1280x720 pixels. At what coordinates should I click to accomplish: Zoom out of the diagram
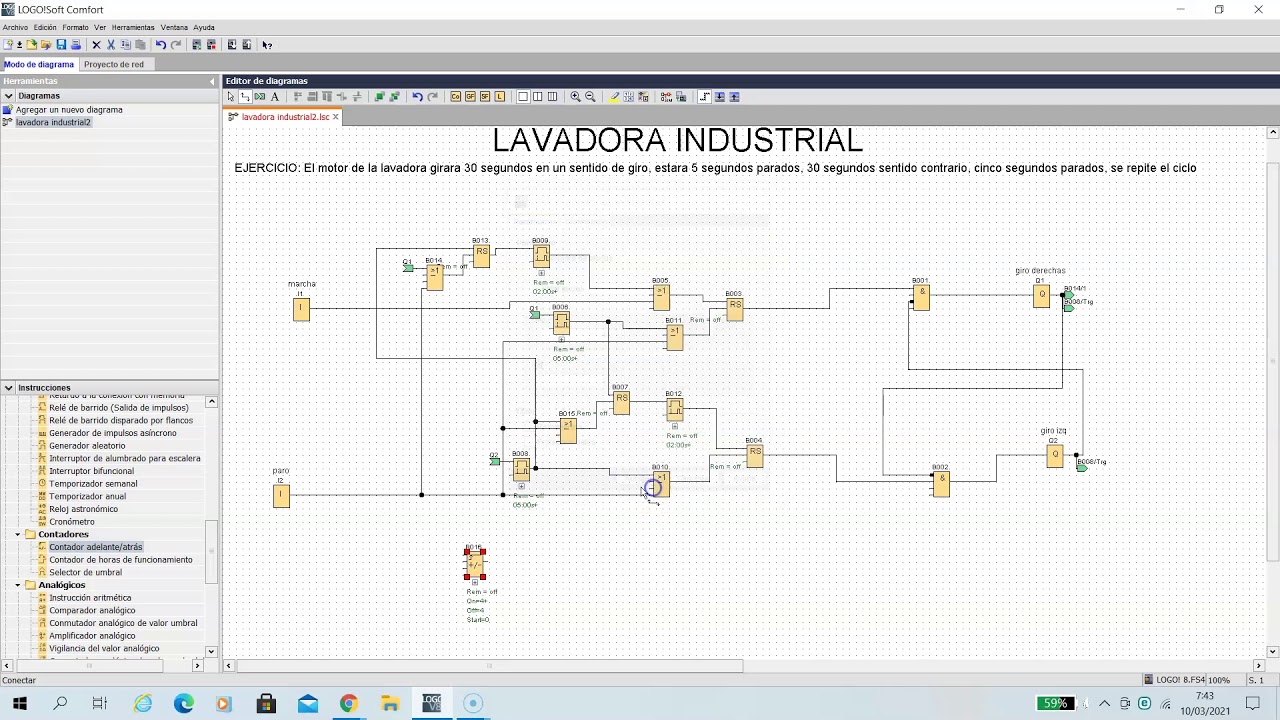(x=590, y=97)
